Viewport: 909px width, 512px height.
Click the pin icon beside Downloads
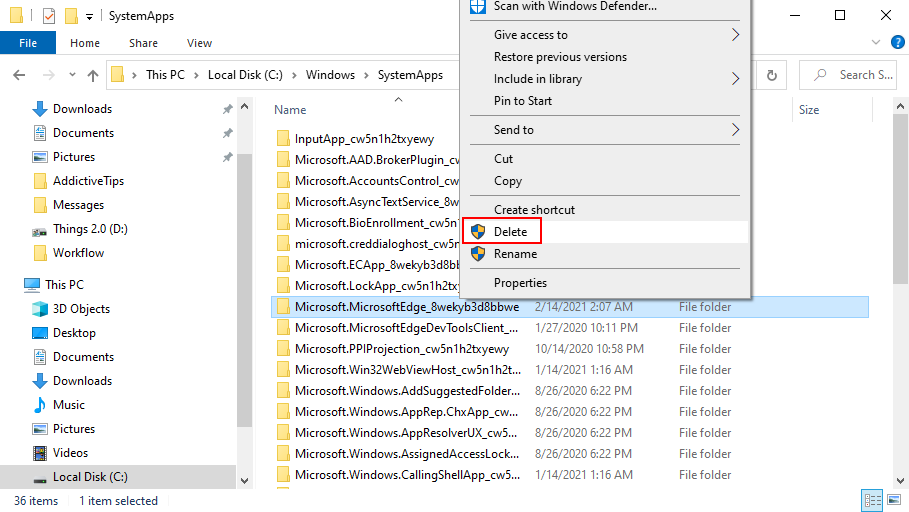(227, 108)
